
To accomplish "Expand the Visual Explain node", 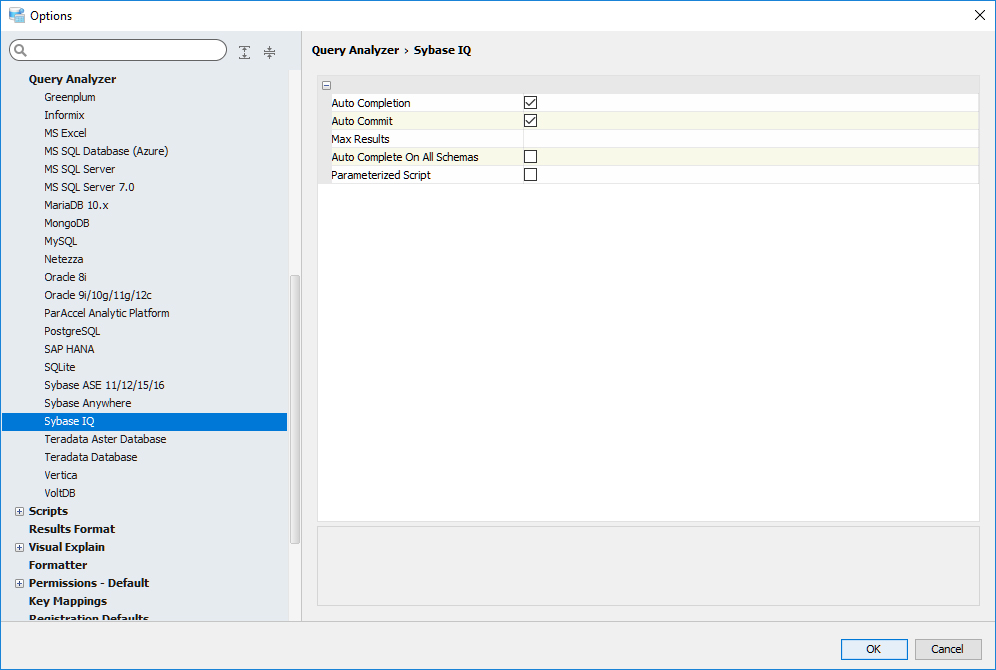I will tap(19, 547).
